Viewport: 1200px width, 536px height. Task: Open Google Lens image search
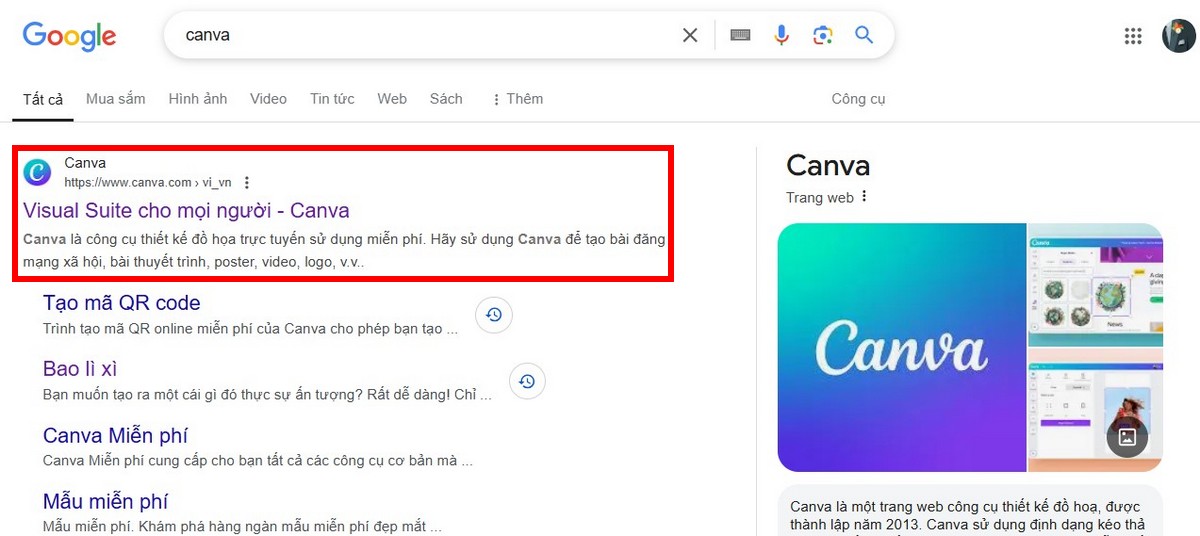pos(823,35)
